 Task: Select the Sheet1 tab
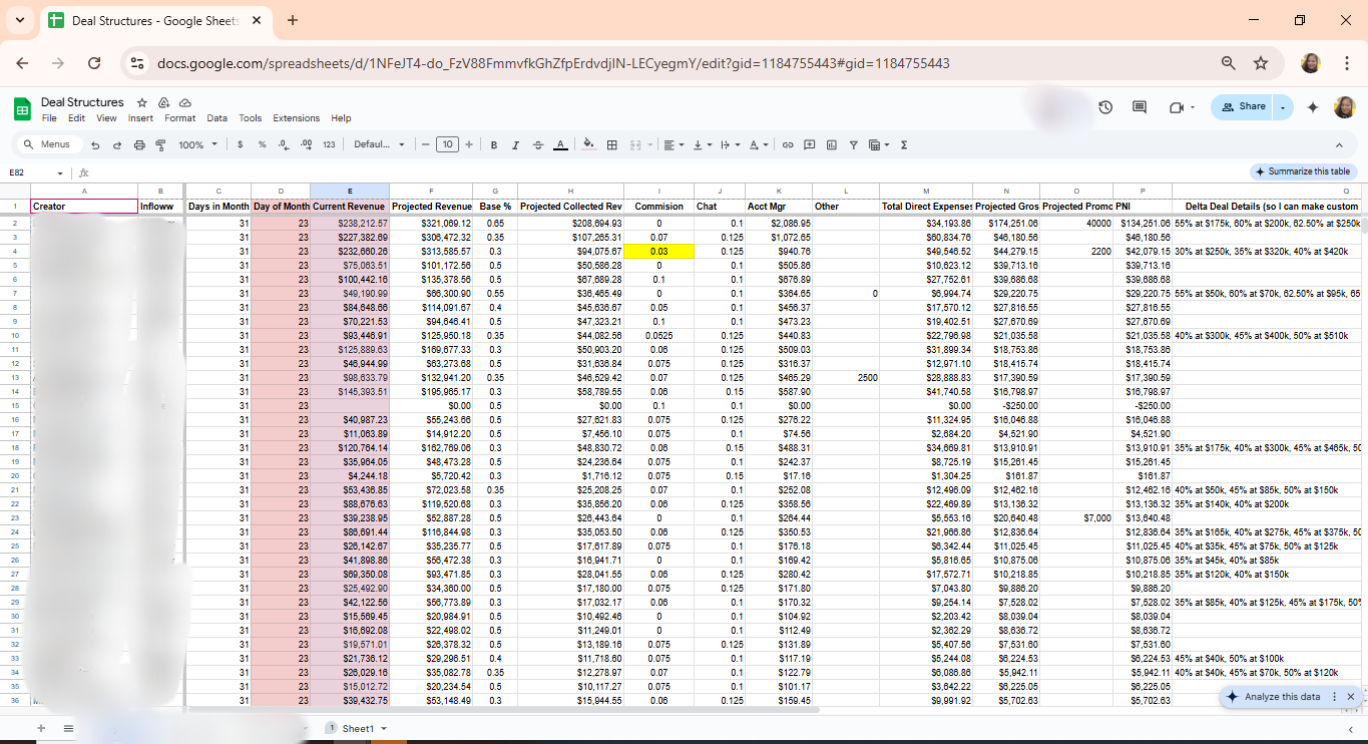pyautogui.click(x=357, y=729)
